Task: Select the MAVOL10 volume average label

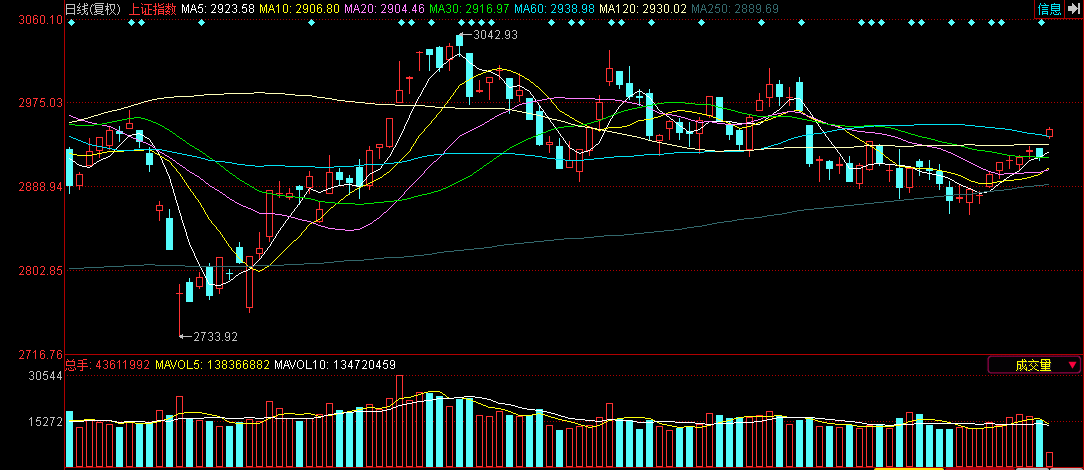Action: (x=335, y=365)
